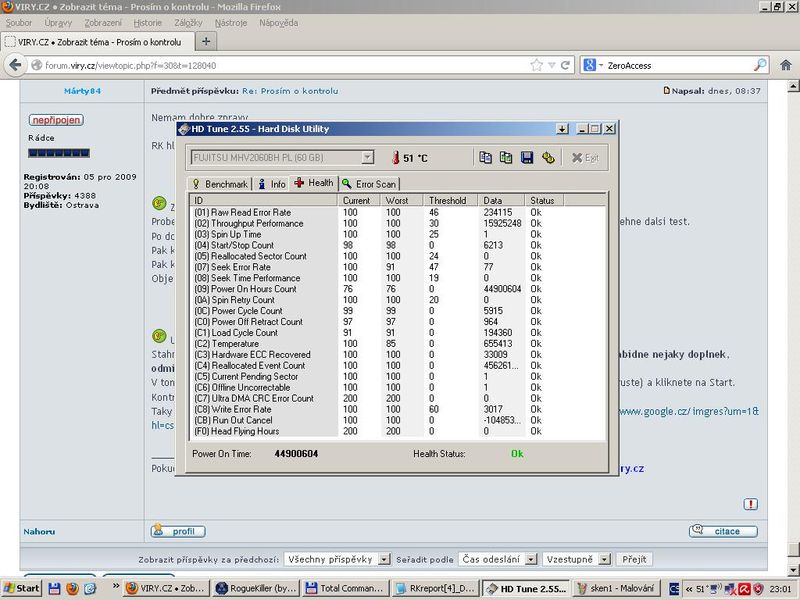Click CS language indicator in taskbar
Screen dimensions: 800x600
click(674, 589)
